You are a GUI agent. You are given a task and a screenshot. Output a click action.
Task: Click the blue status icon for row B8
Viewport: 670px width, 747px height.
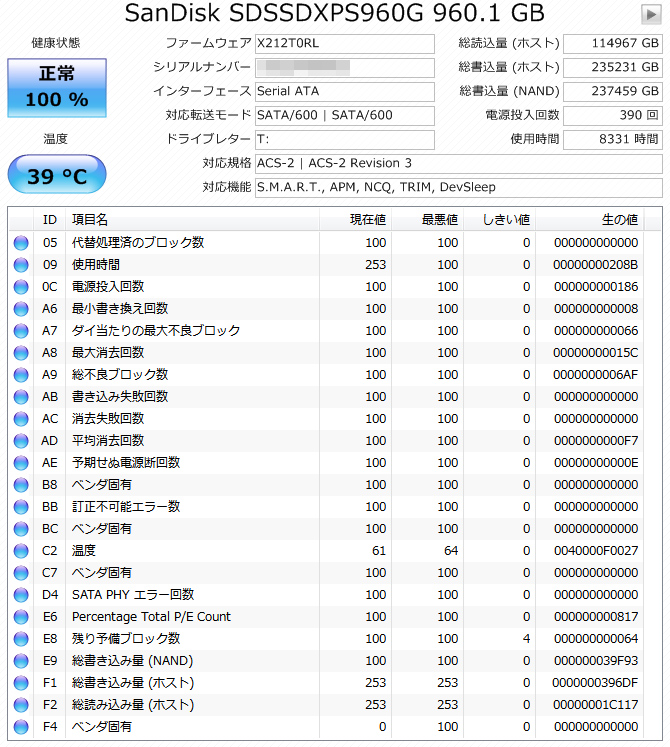pos(21,485)
